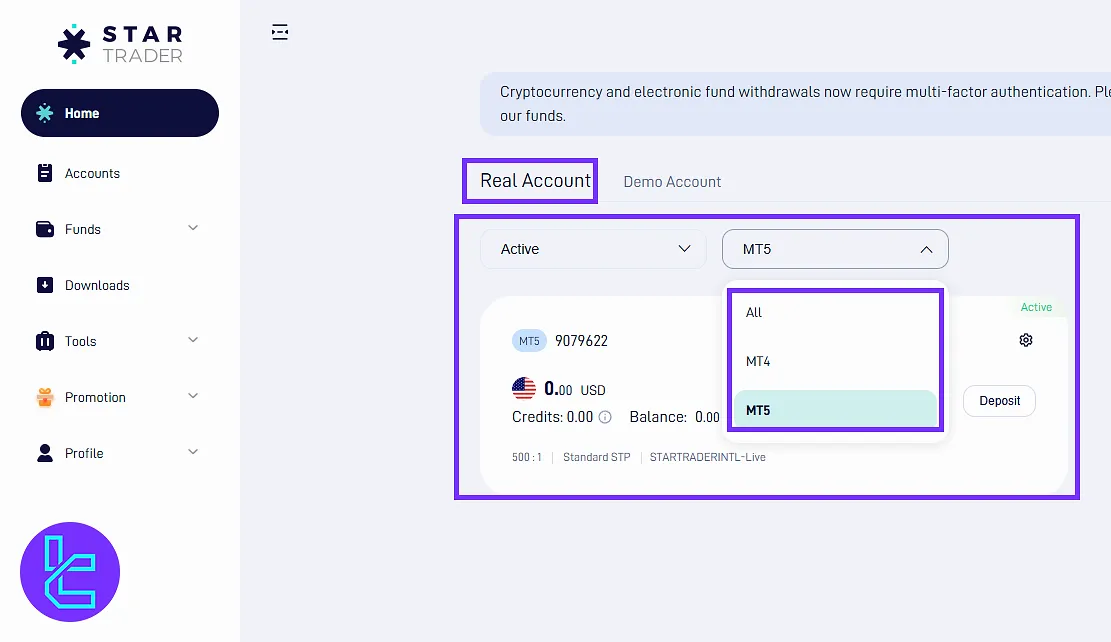Click the 500 : 1 leverage text
Viewport: 1111px width, 642px height.
(526, 457)
